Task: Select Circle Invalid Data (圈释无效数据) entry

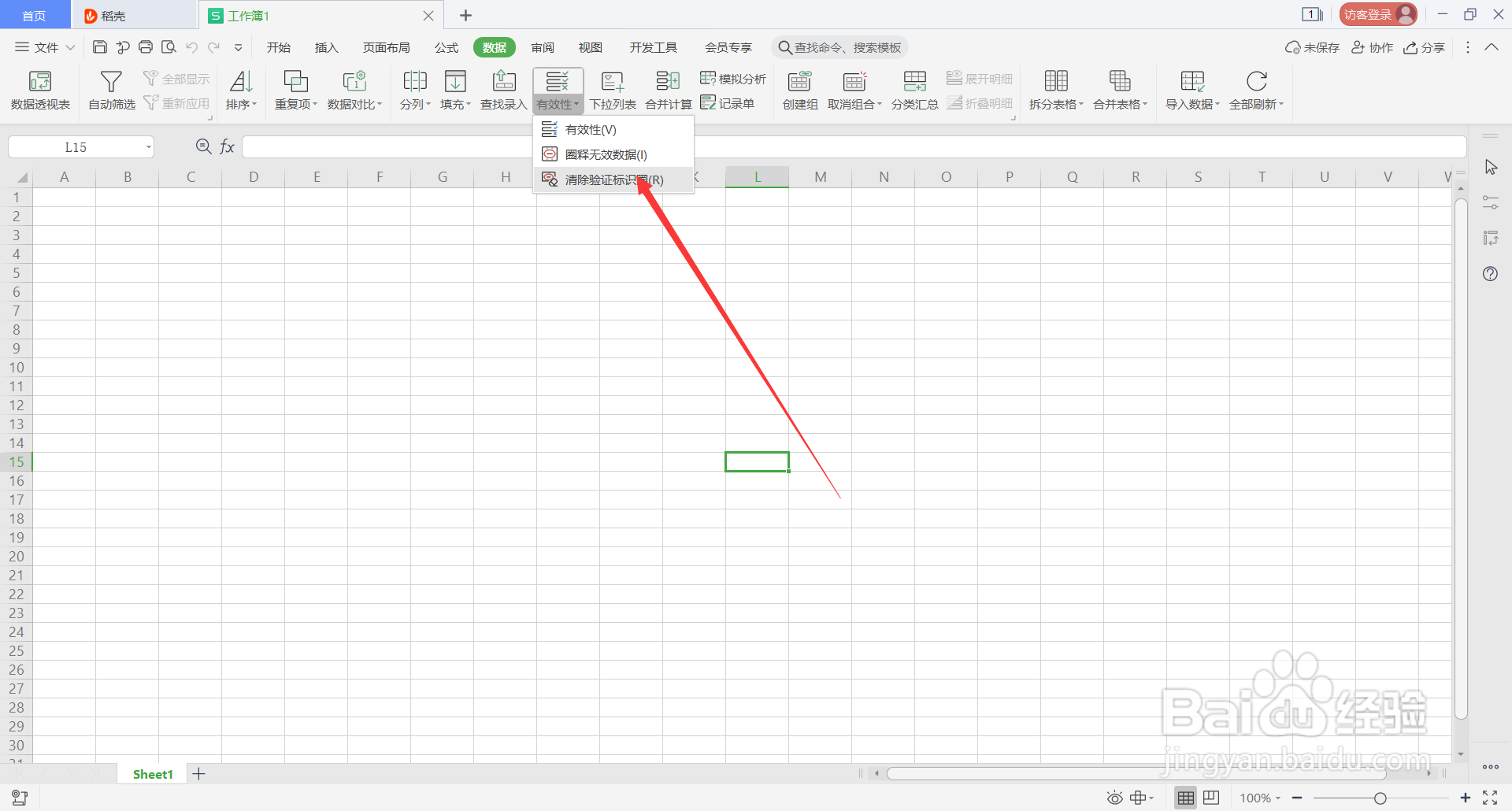Action: click(x=613, y=154)
